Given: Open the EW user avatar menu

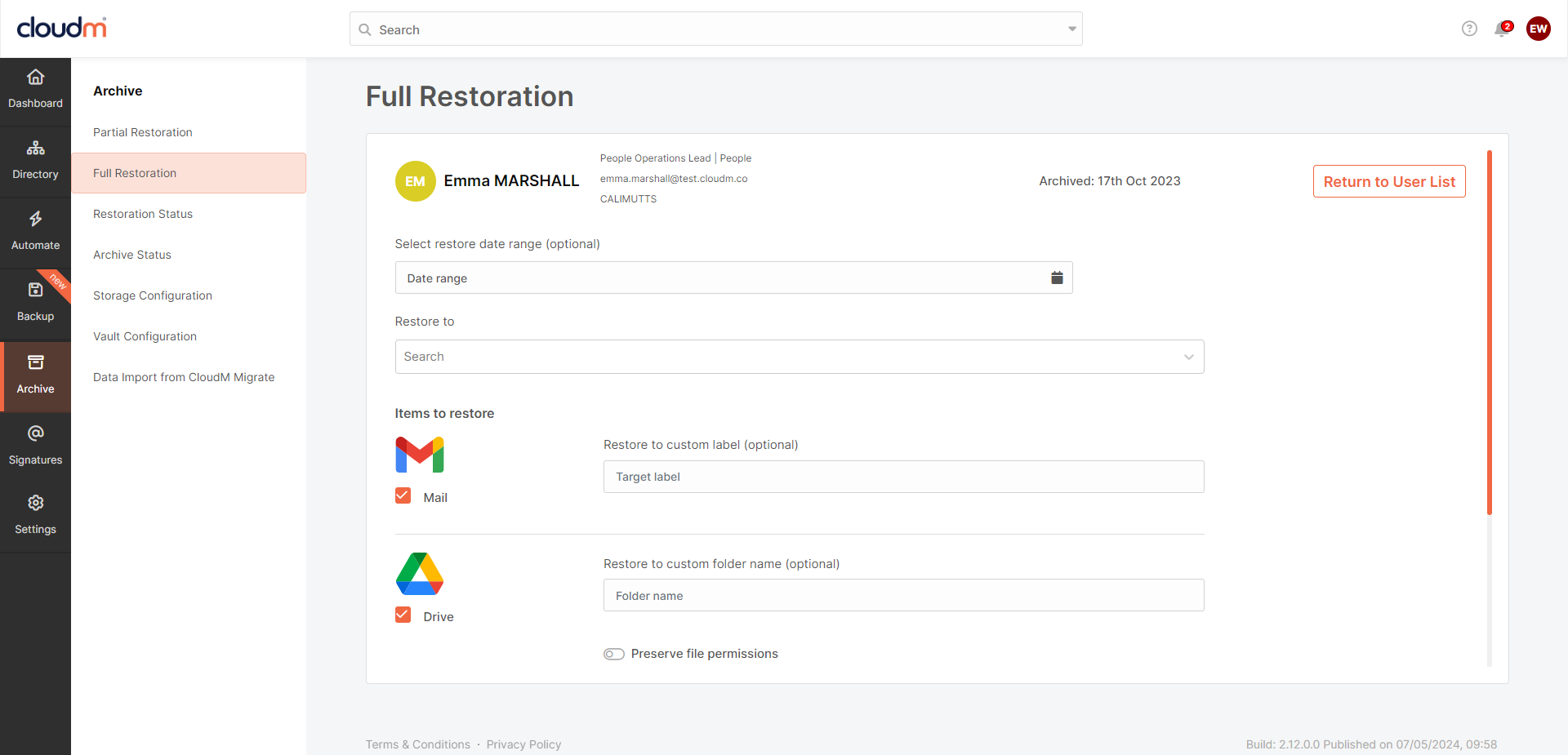Looking at the screenshot, I should coord(1538,29).
